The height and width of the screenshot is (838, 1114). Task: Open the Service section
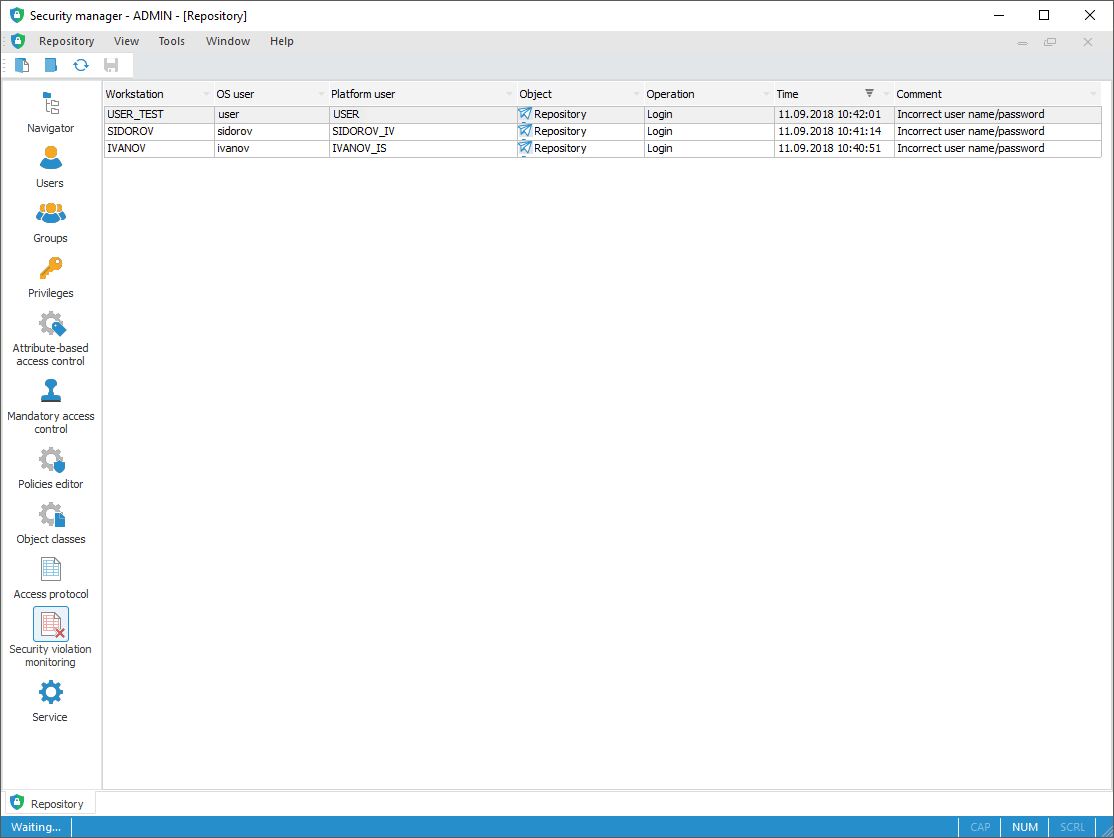50,702
